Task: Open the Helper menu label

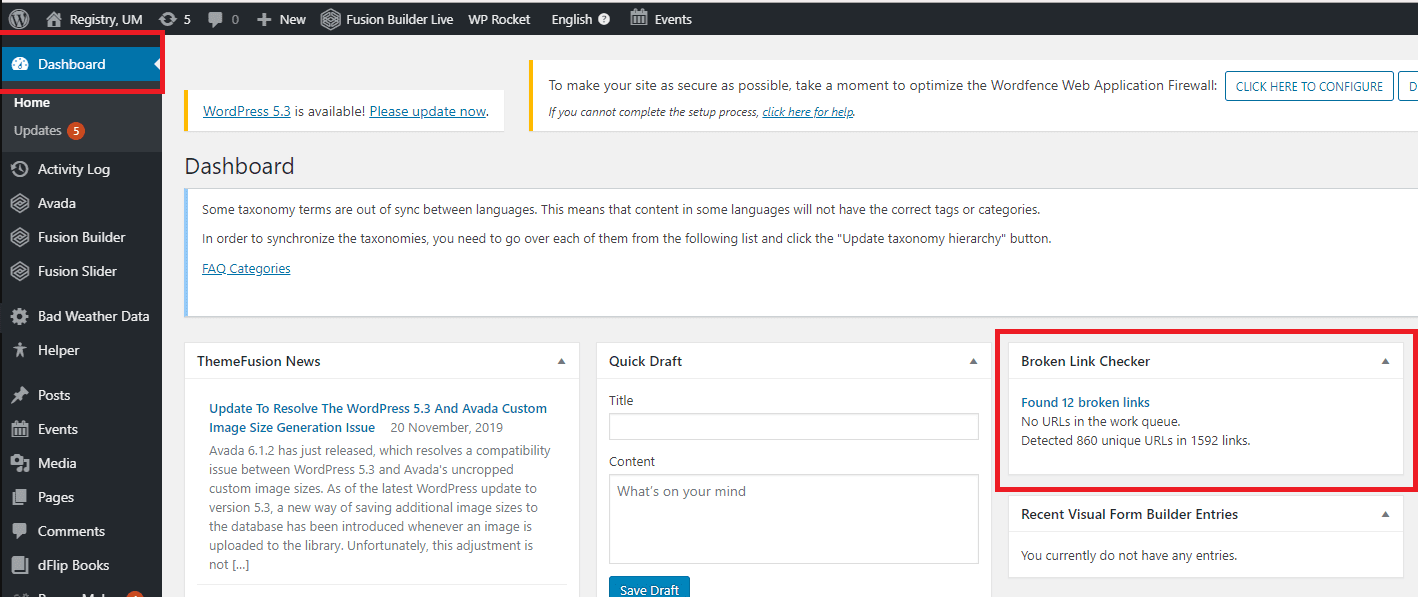Action: [x=58, y=350]
